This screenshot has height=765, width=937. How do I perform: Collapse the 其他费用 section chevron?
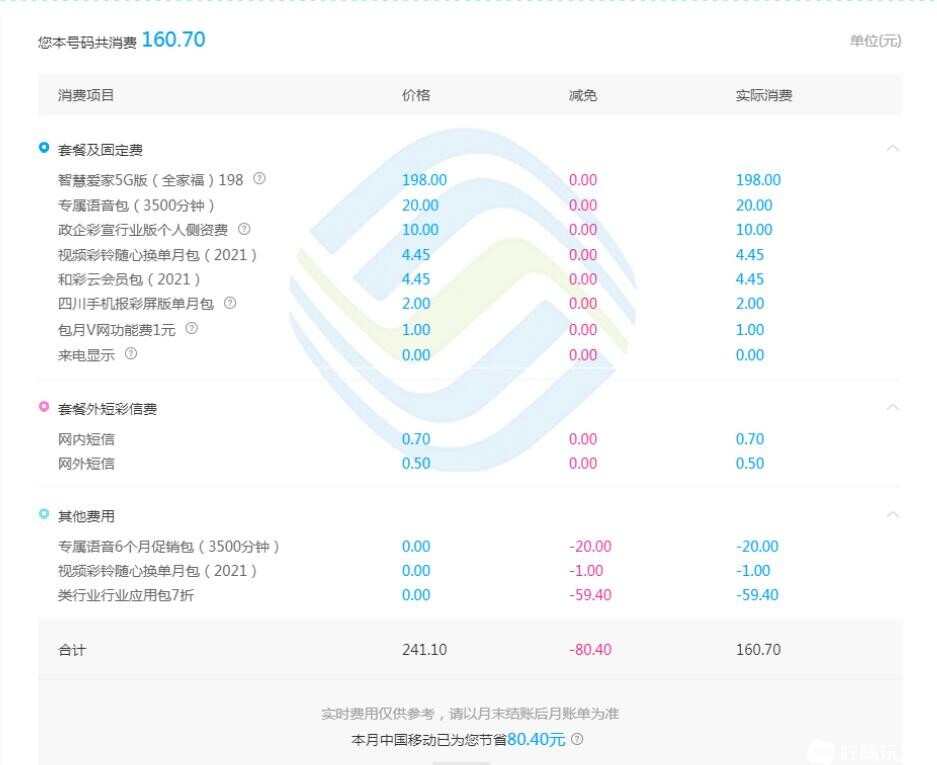pyautogui.click(x=893, y=515)
